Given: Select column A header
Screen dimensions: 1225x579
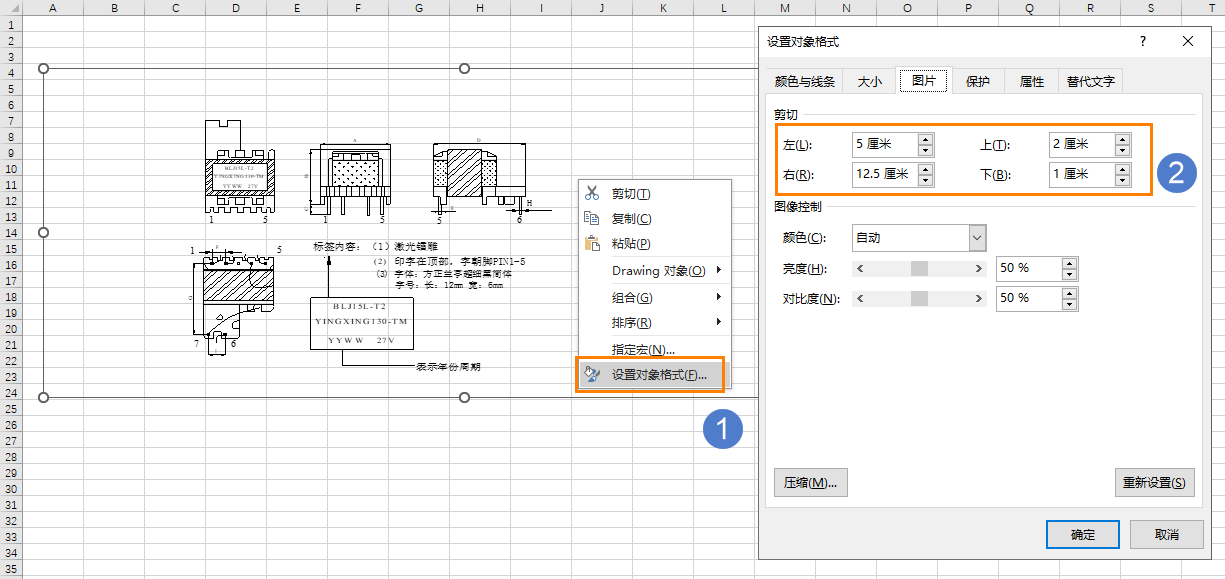Looking at the screenshot, I should (x=52, y=8).
